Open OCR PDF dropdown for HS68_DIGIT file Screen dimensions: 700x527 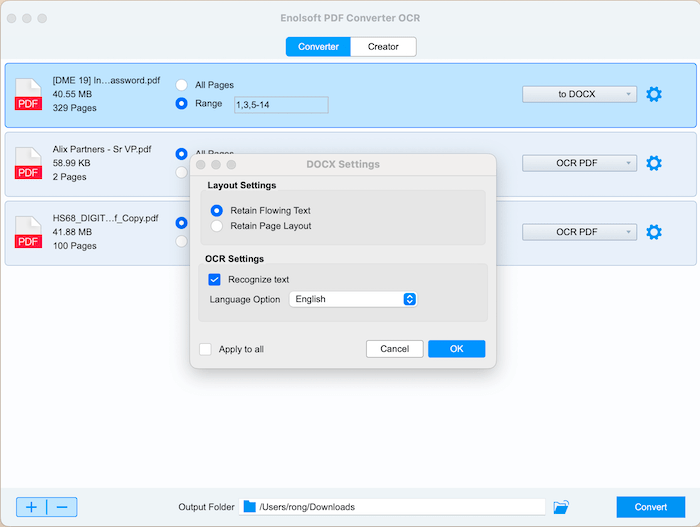point(579,232)
